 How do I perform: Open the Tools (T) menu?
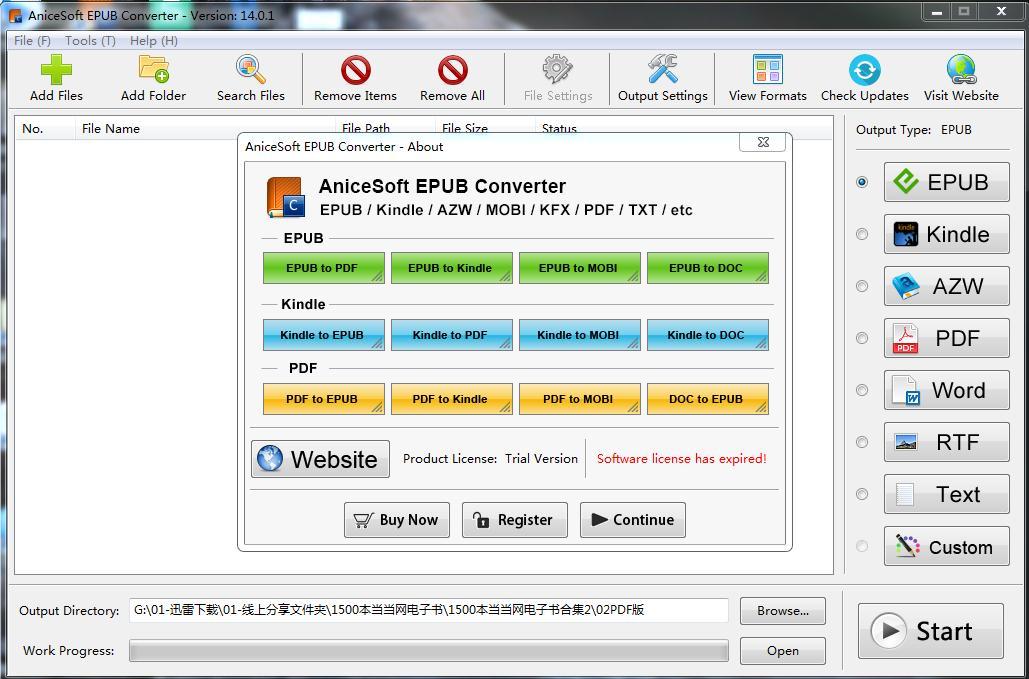[90, 41]
